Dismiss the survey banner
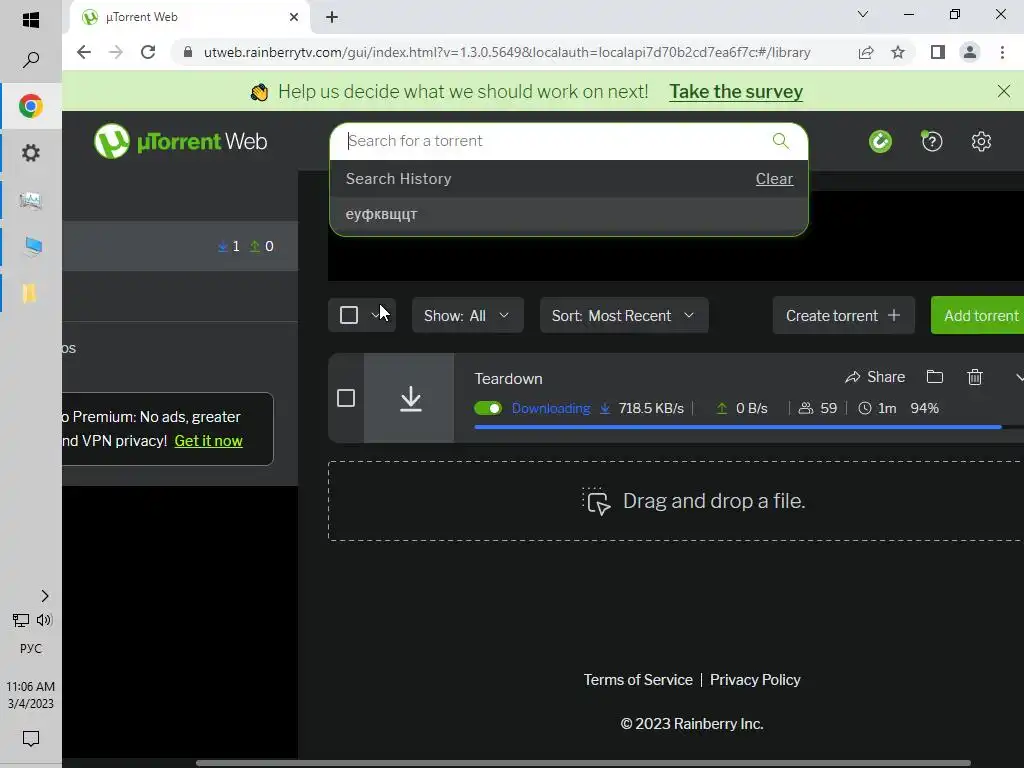 pos(1004,91)
